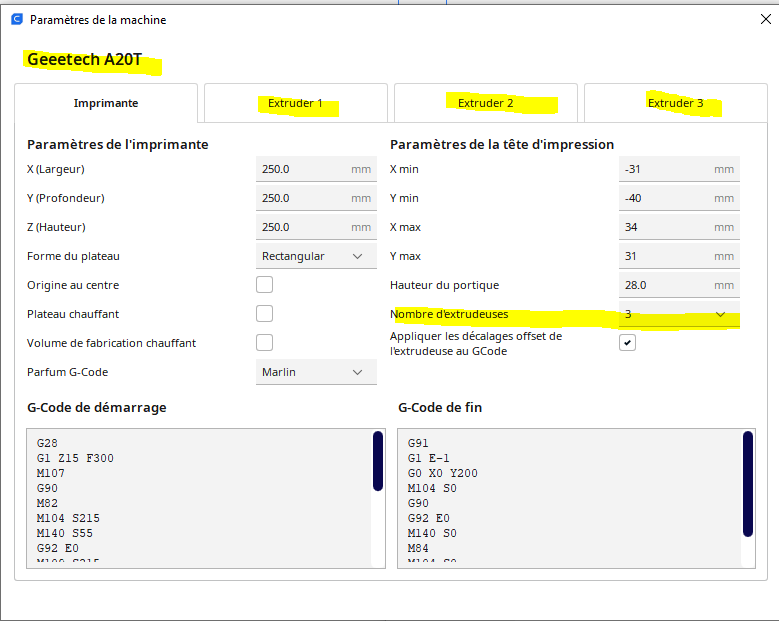Edit the Y (Profondeur) field
Image resolution: width=779 pixels, height=621 pixels.
(316, 198)
